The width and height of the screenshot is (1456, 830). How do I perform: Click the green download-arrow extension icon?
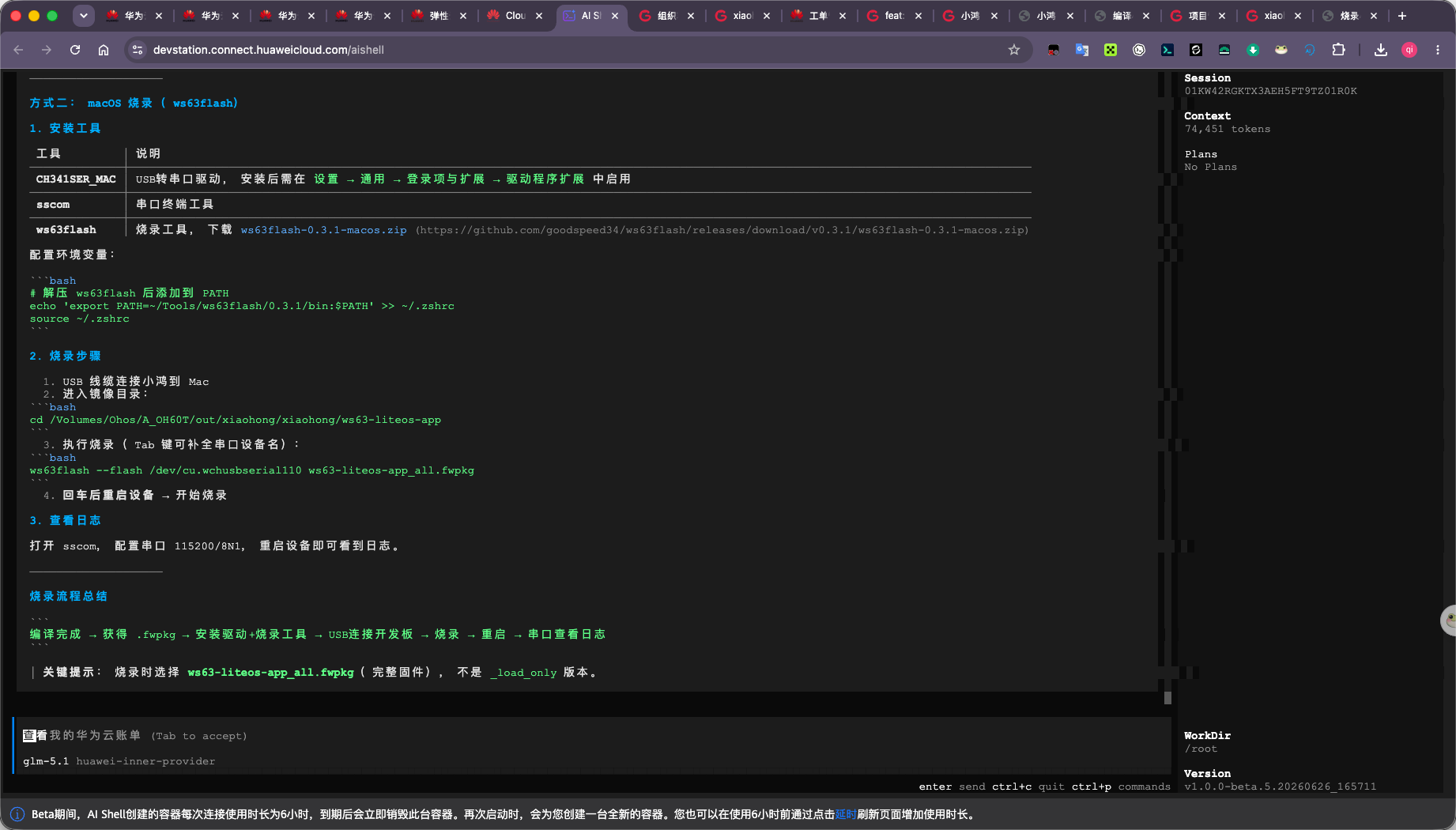[1253, 50]
